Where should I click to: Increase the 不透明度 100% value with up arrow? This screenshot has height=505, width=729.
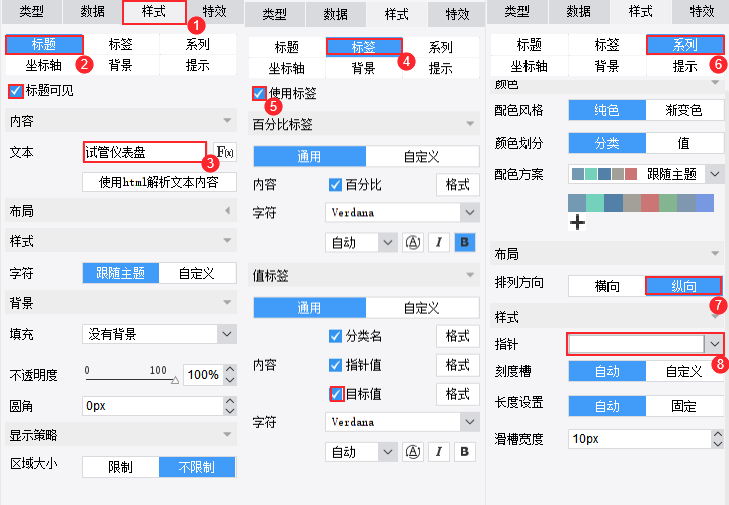pos(230,370)
